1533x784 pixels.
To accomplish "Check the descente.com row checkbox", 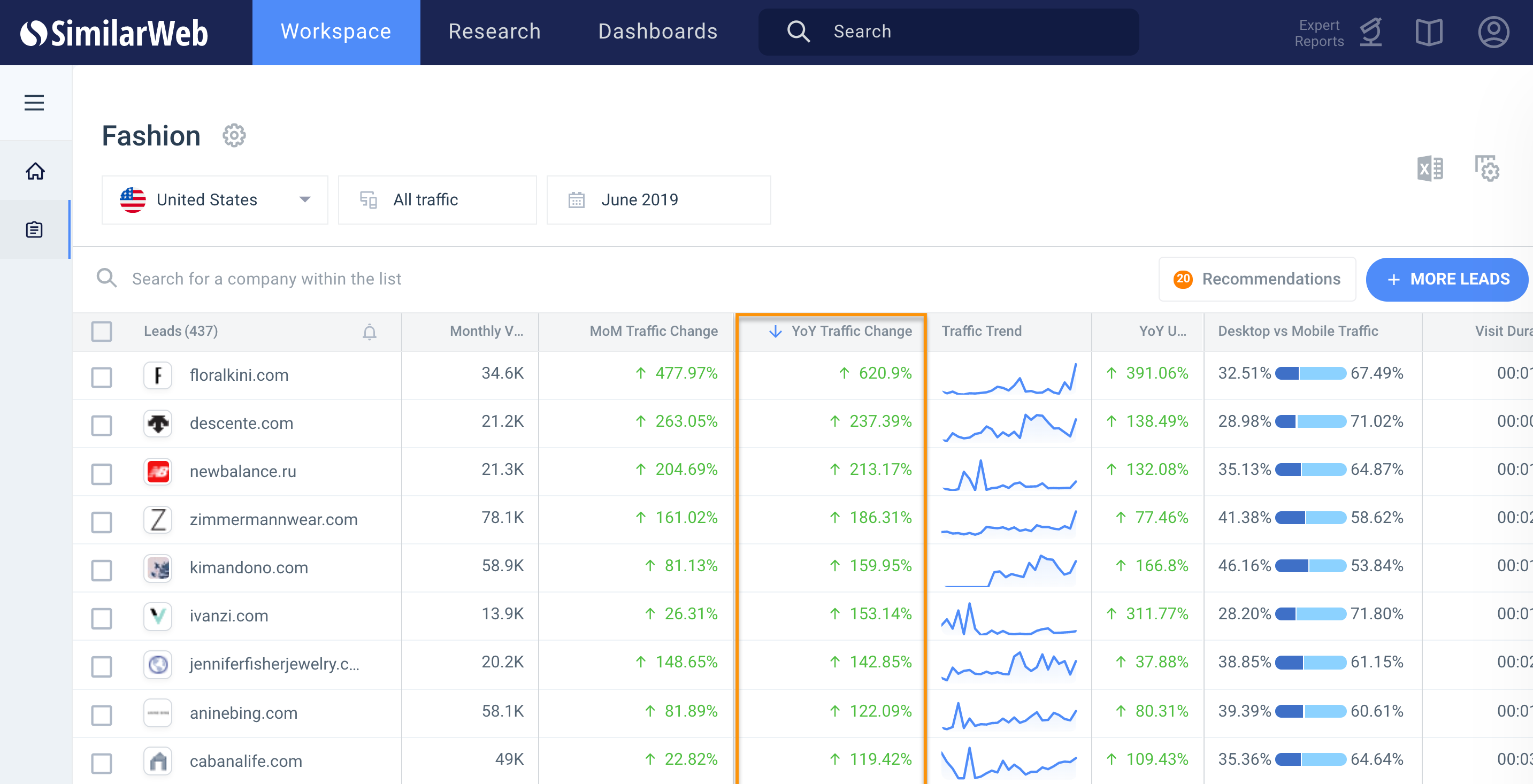I will tap(102, 425).
